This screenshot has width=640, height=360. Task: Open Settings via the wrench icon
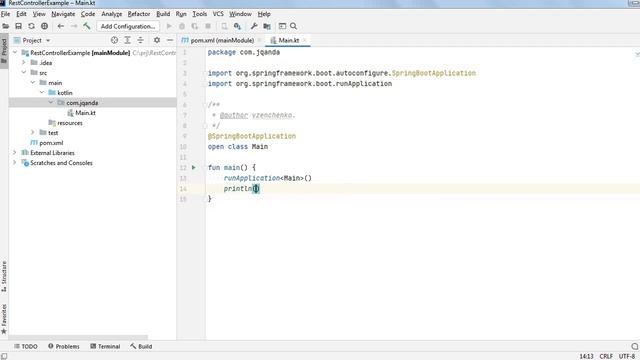254,26
